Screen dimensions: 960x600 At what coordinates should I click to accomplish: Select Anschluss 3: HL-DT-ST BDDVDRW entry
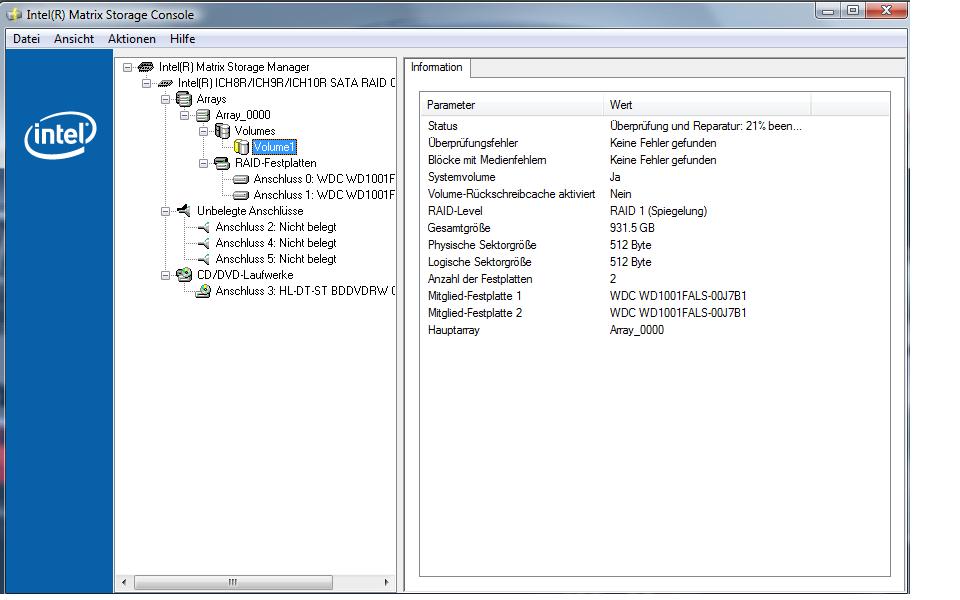(x=305, y=291)
